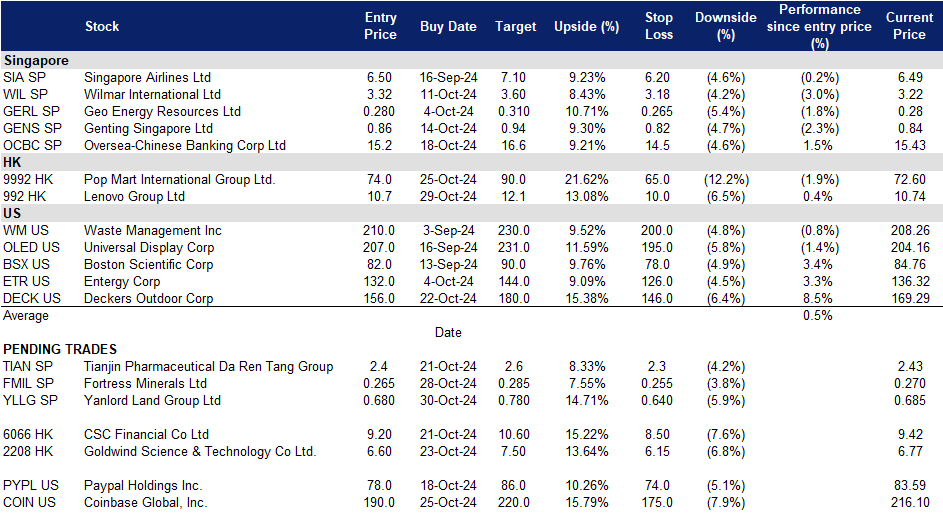Screen dimensions: 943x528
Task: Select the 83.59 current price
Action: click(x=910, y=486)
